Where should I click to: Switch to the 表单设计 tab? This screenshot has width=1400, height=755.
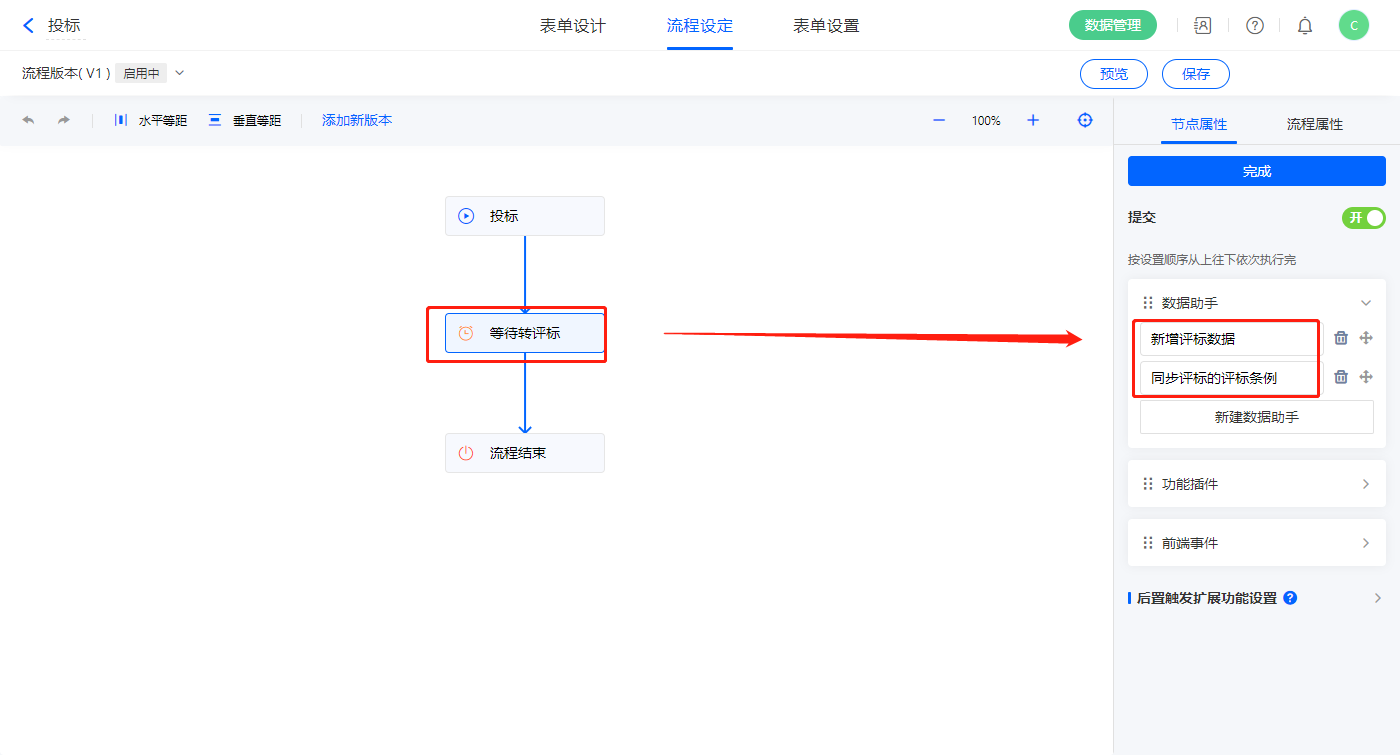pos(573,26)
